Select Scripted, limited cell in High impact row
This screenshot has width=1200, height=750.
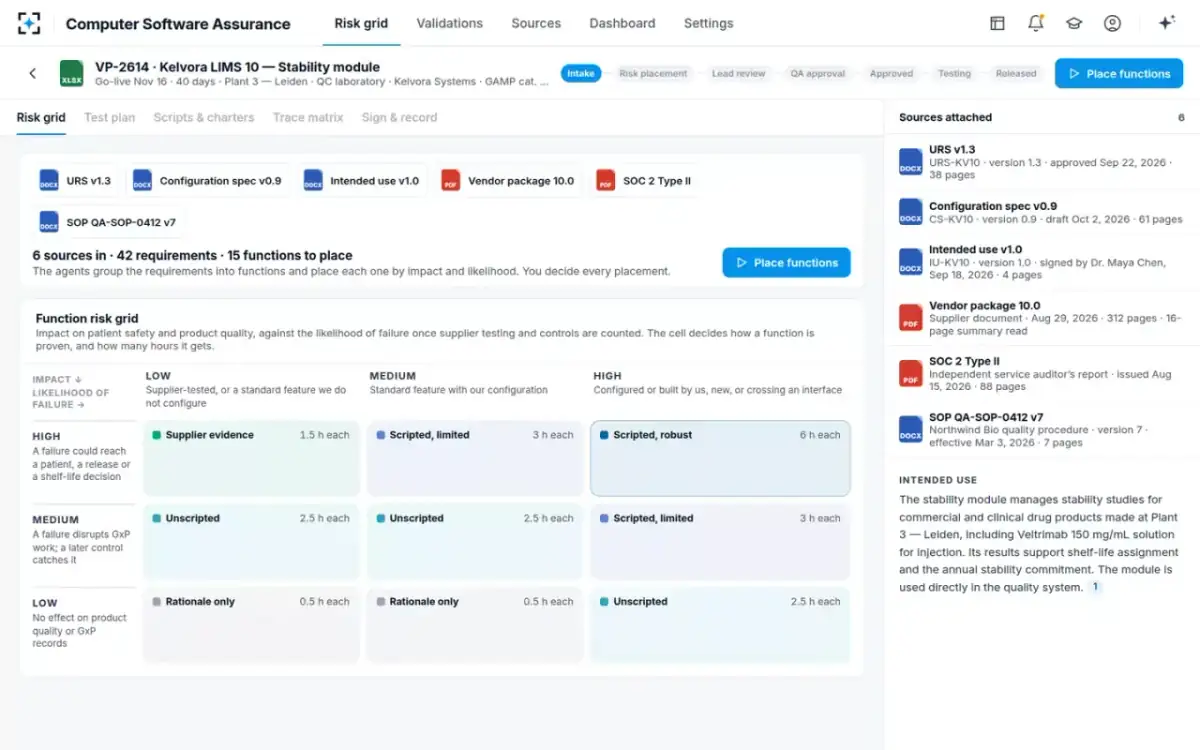click(x=474, y=458)
